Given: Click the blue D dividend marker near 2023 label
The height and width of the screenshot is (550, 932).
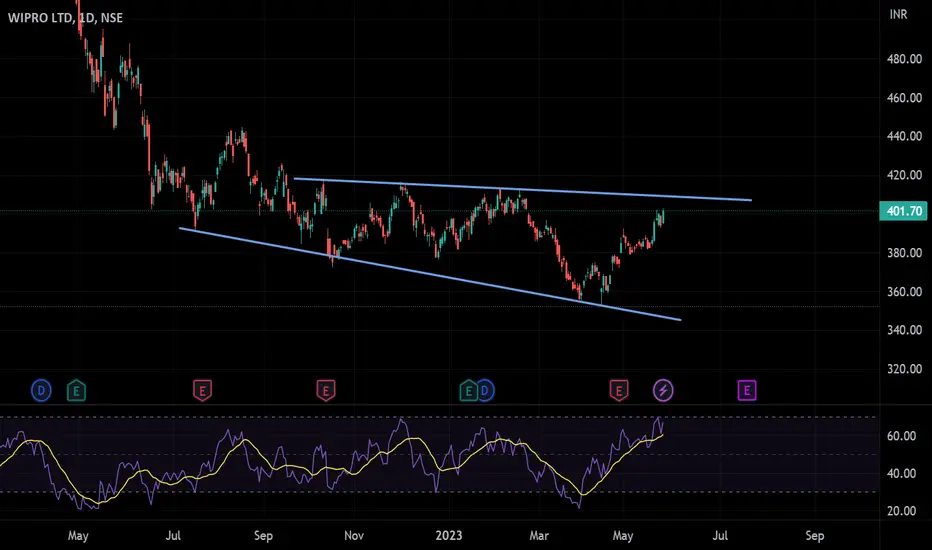Looking at the screenshot, I should pos(486,391).
